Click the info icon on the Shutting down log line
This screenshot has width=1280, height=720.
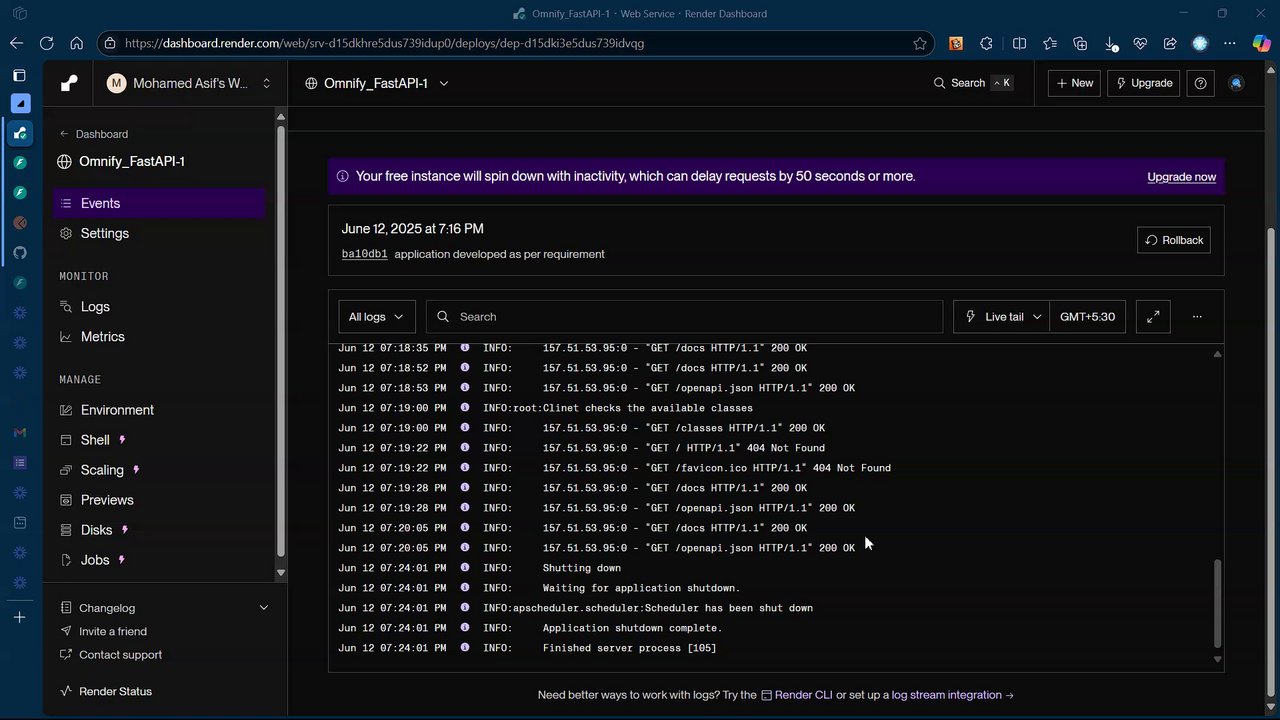coord(465,568)
